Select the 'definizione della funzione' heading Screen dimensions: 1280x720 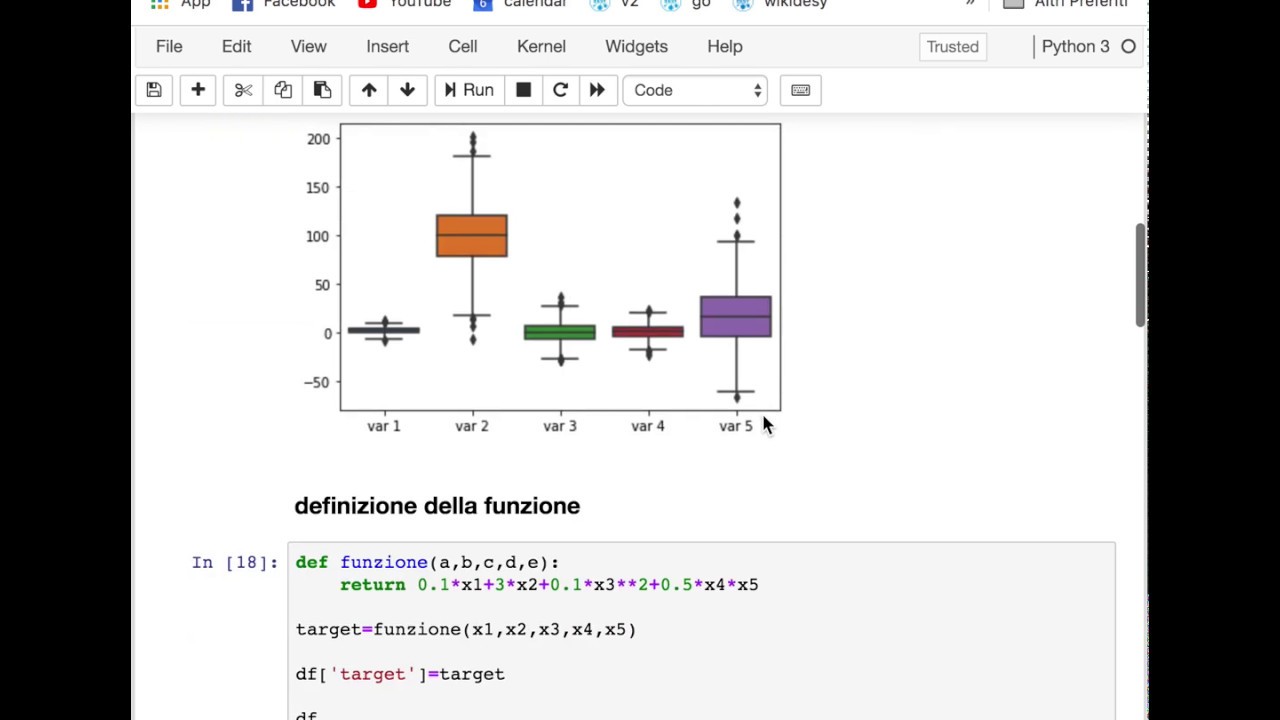437,506
